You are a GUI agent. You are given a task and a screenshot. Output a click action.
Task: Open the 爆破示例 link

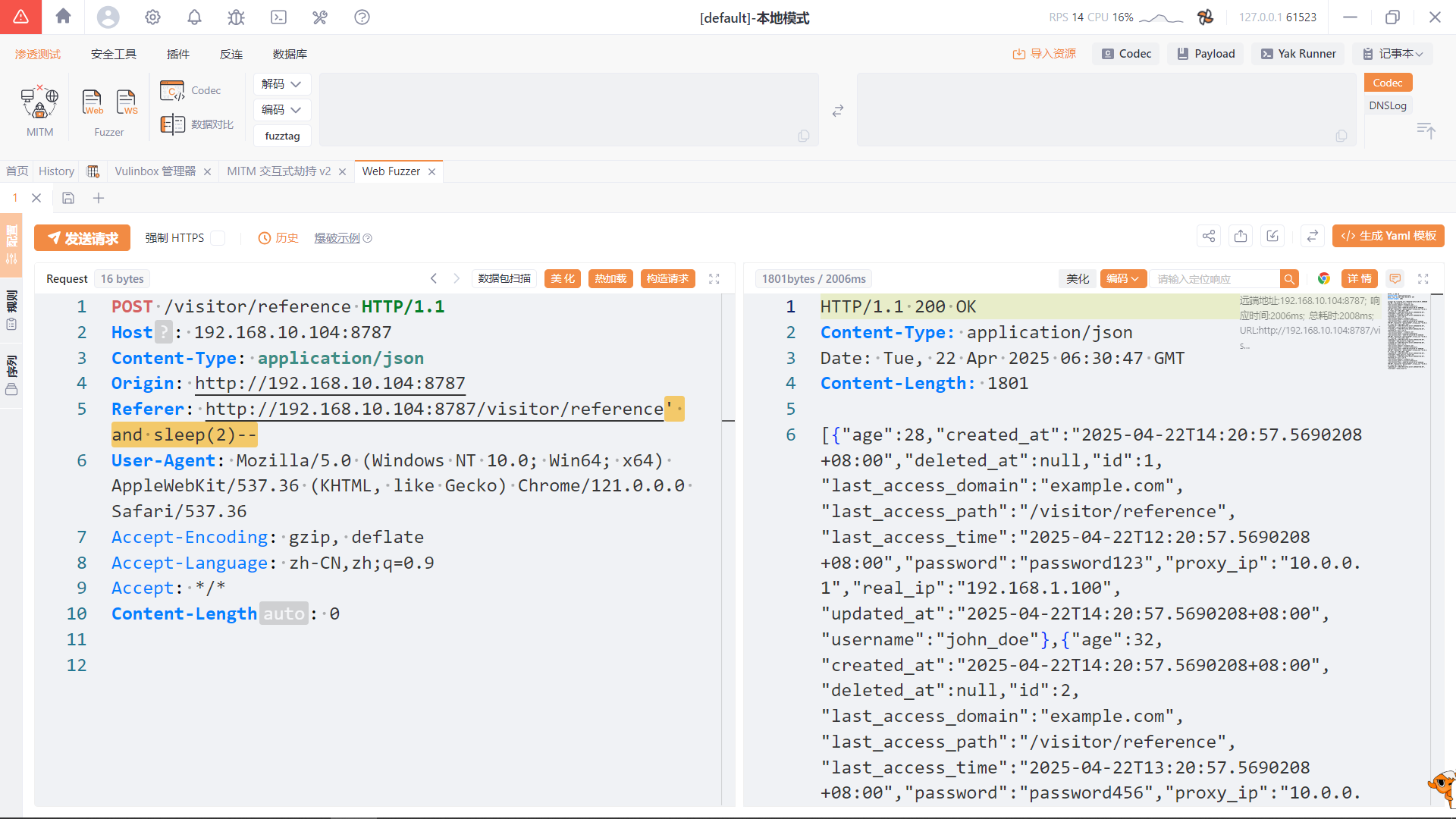337,238
